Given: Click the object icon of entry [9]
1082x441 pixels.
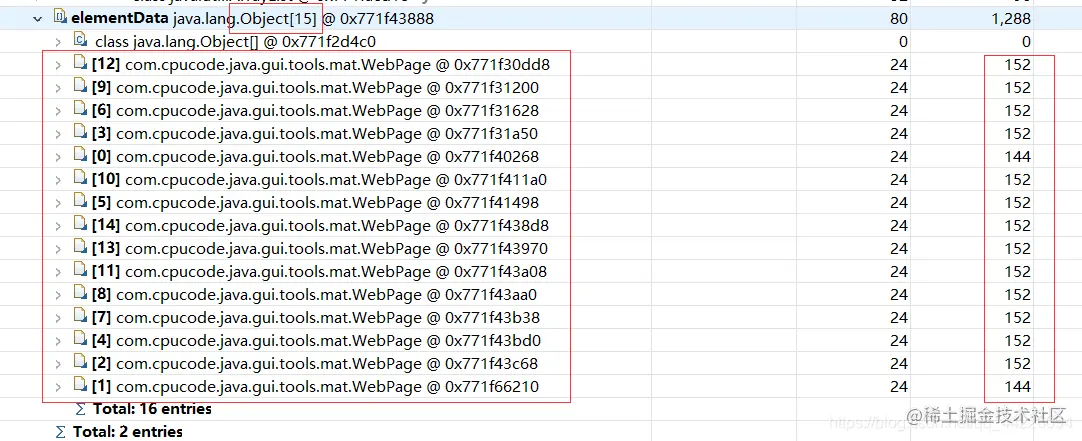Looking at the screenshot, I should pos(81,87).
